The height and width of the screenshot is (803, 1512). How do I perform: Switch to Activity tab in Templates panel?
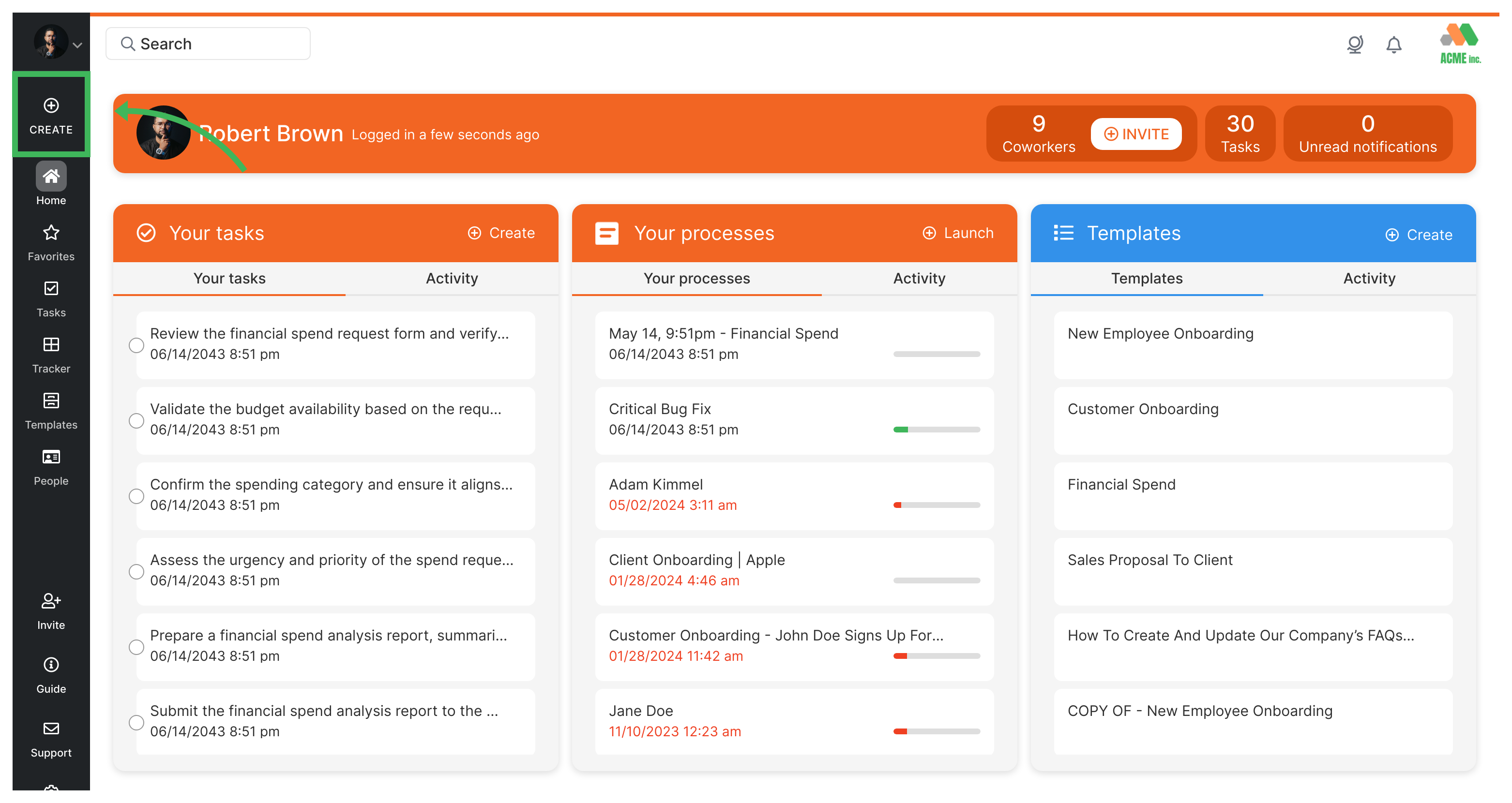coord(1369,279)
